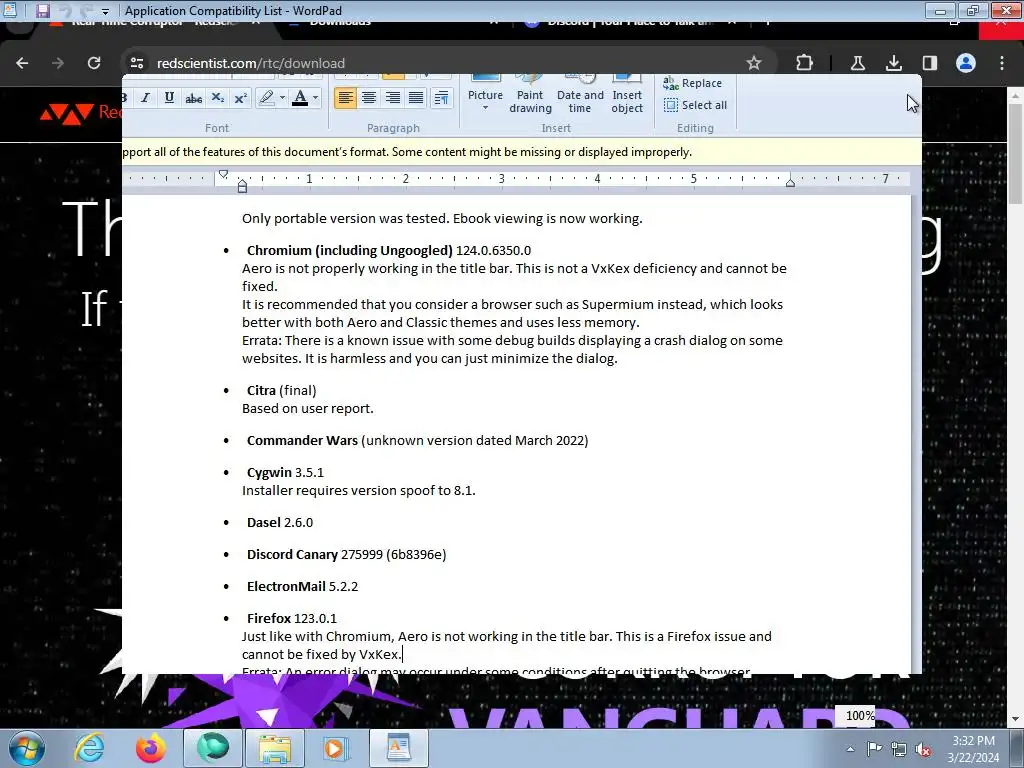This screenshot has width=1024, height=768.
Task: Align text left
Action: click(x=345, y=98)
